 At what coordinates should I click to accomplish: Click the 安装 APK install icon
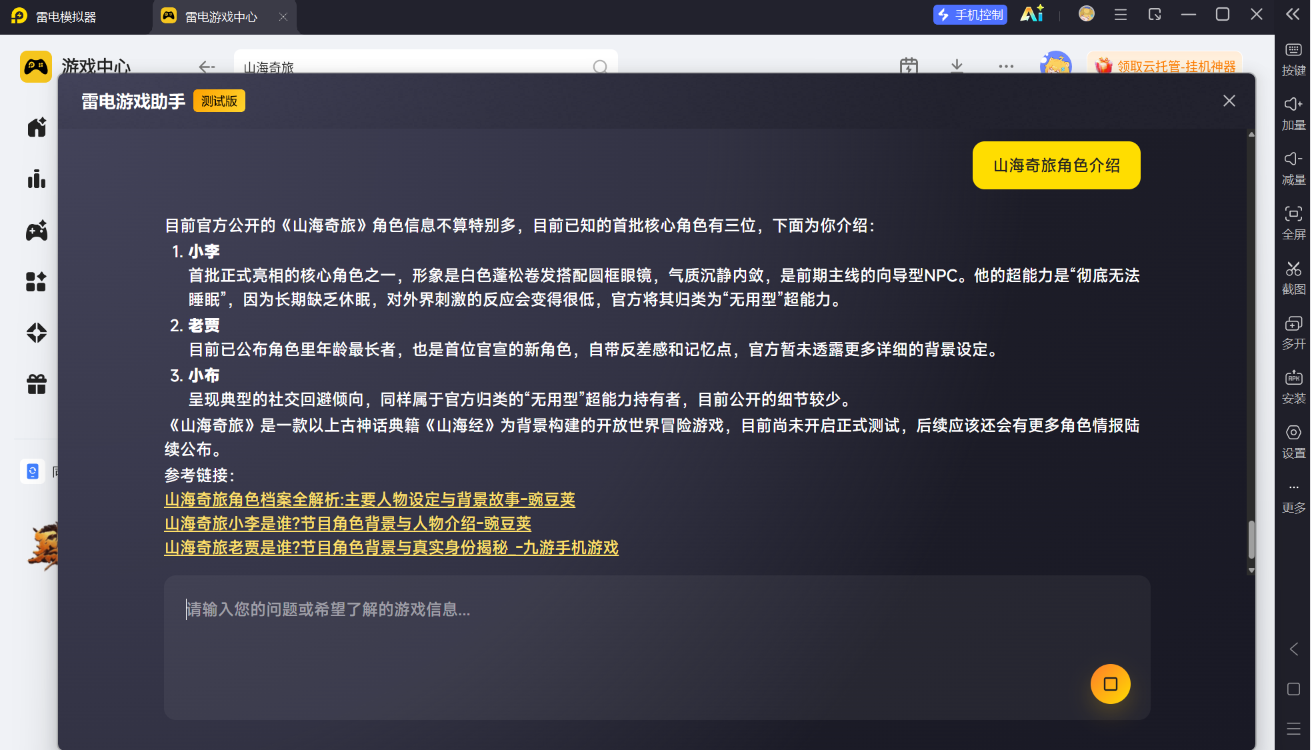coord(1293,387)
